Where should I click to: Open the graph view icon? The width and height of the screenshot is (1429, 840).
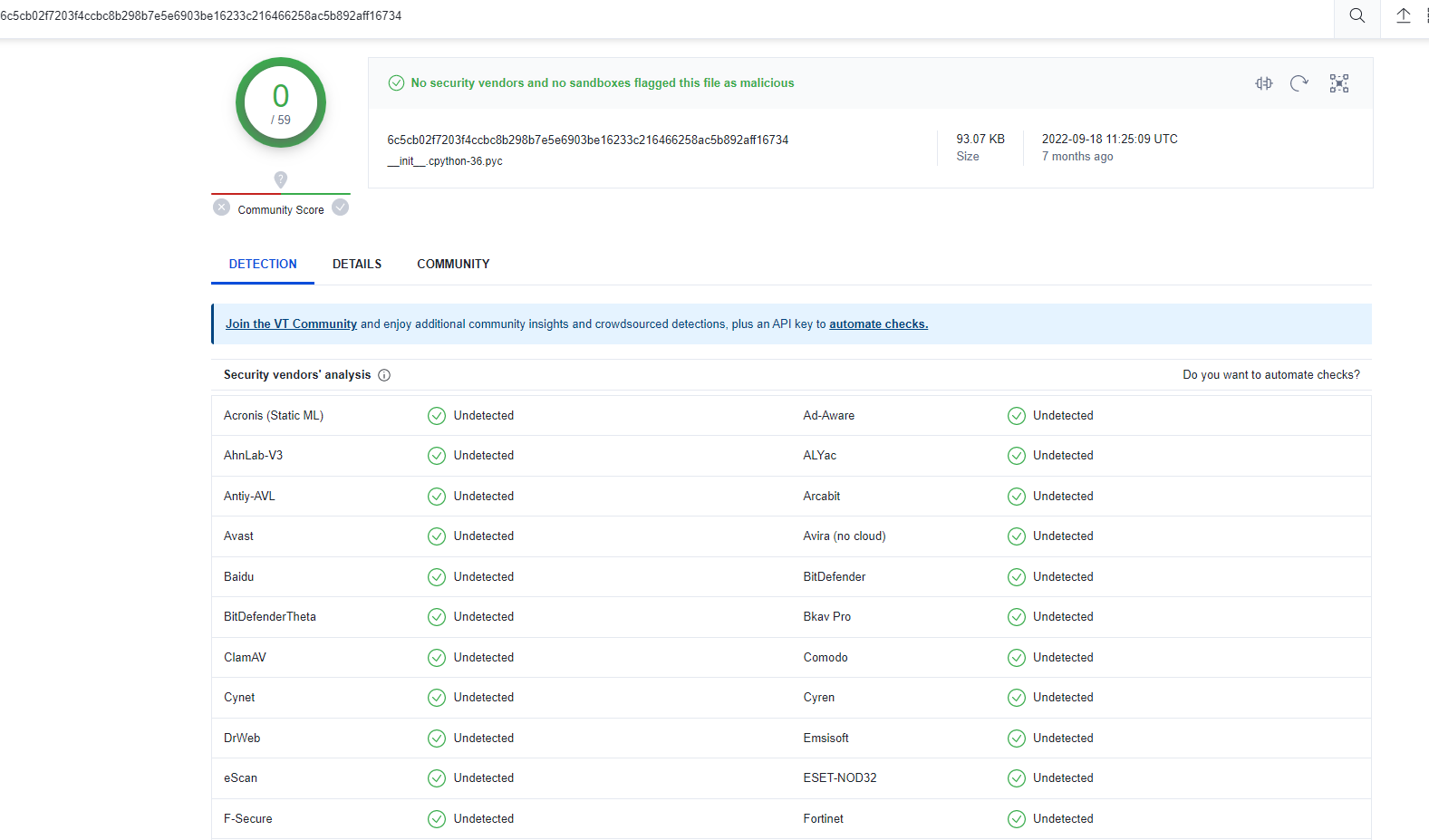tap(1338, 83)
